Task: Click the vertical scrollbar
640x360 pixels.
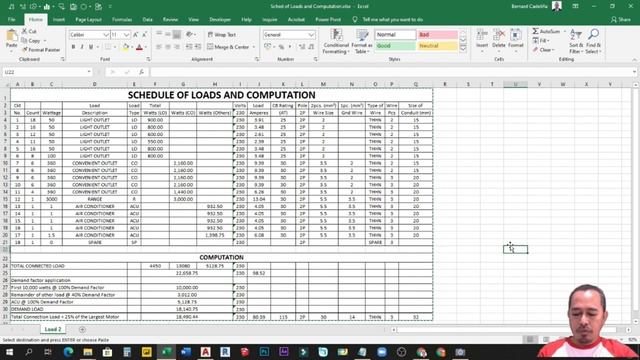Action: [636, 200]
